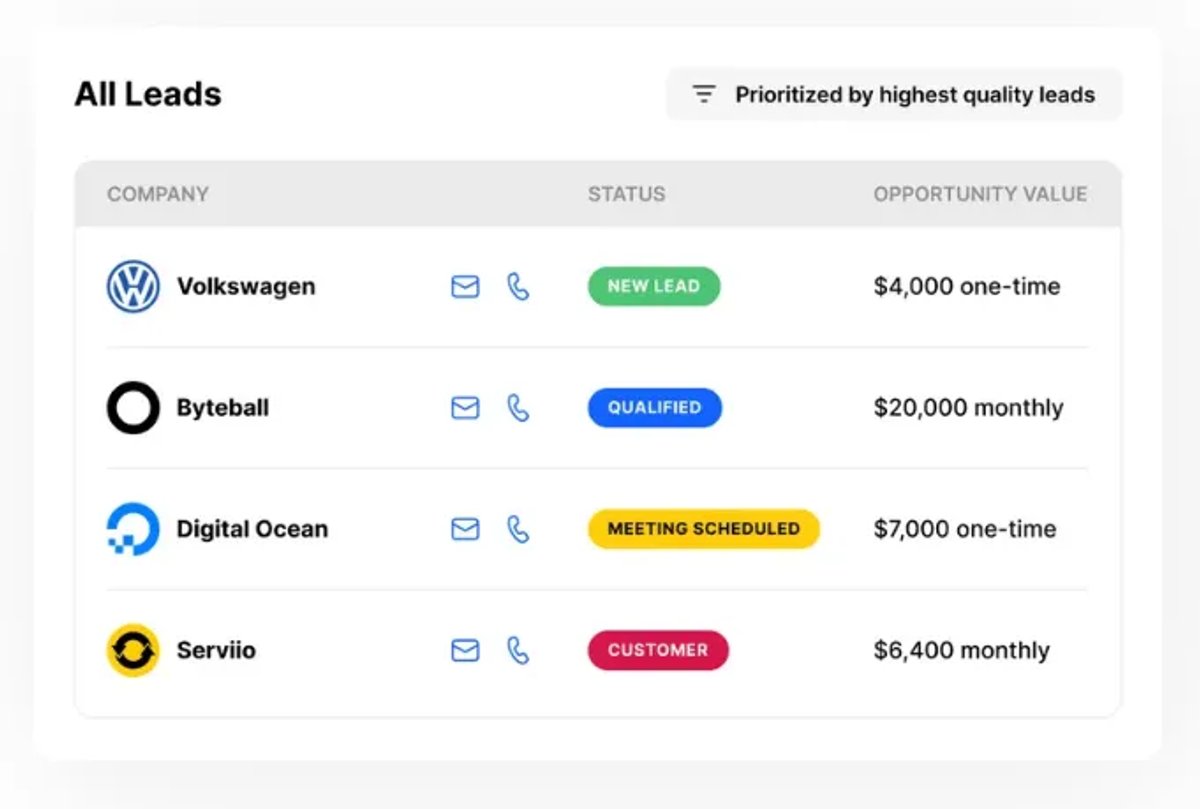The image size is (1200, 809).
Task: Open the Volkswagen company name
Action: point(246,287)
